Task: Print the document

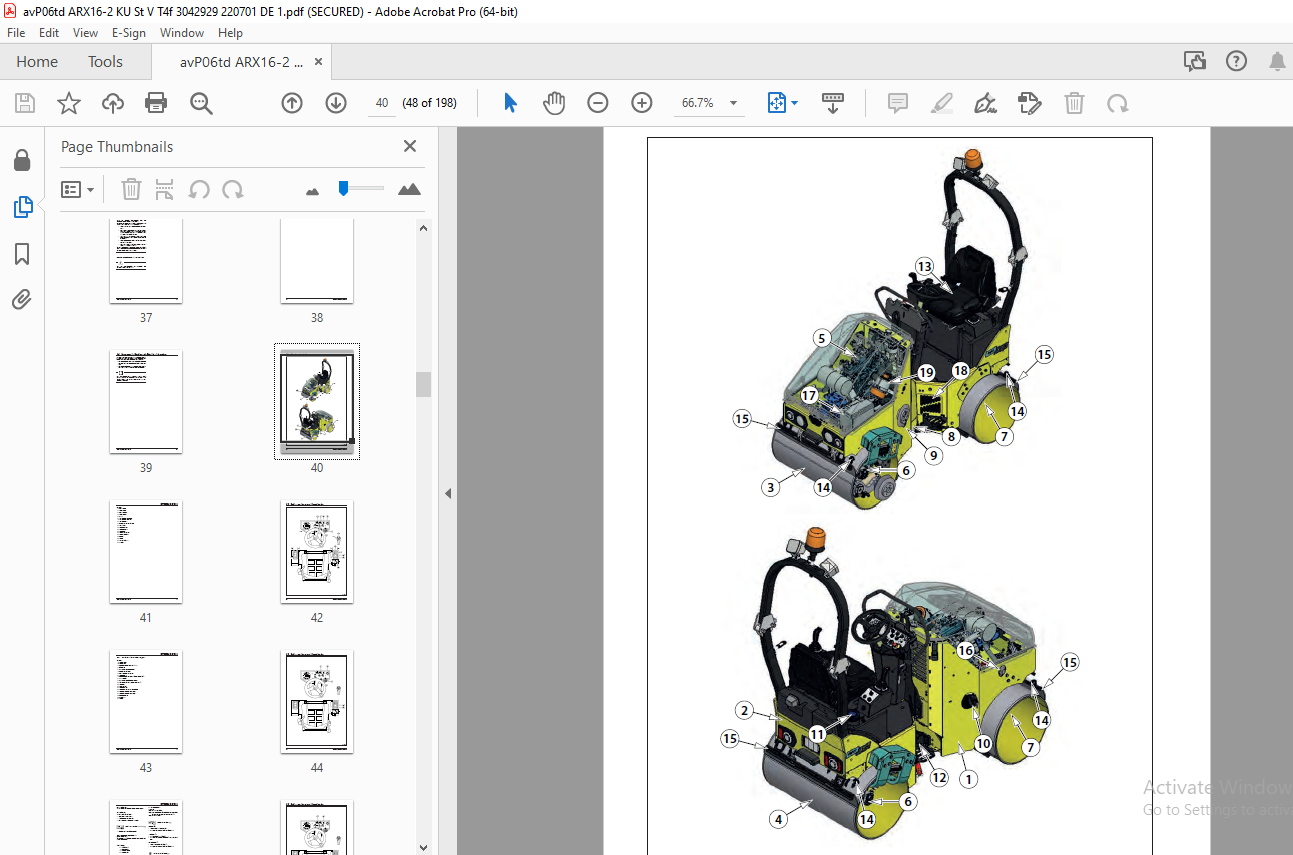Action: click(x=156, y=103)
